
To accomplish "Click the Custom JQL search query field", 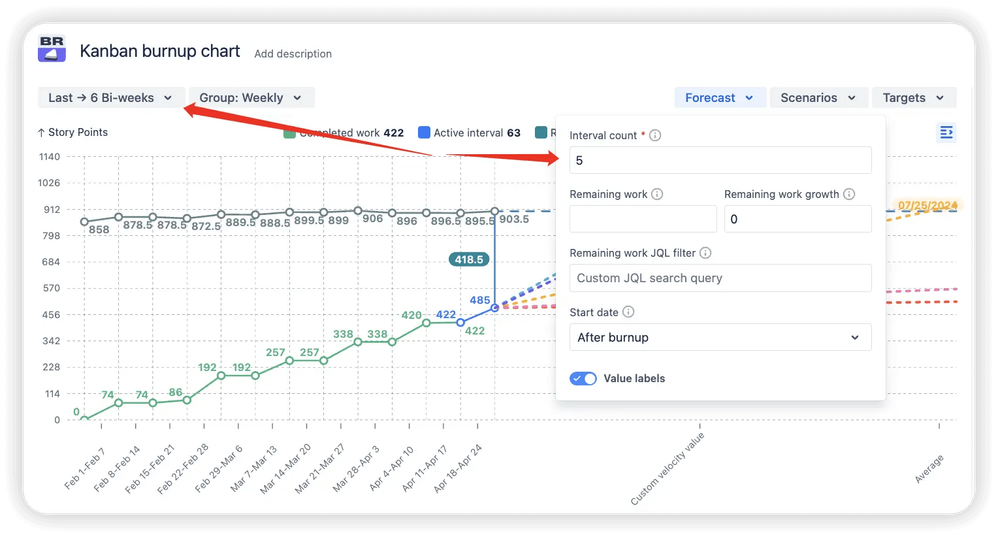I will (x=720, y=278).
